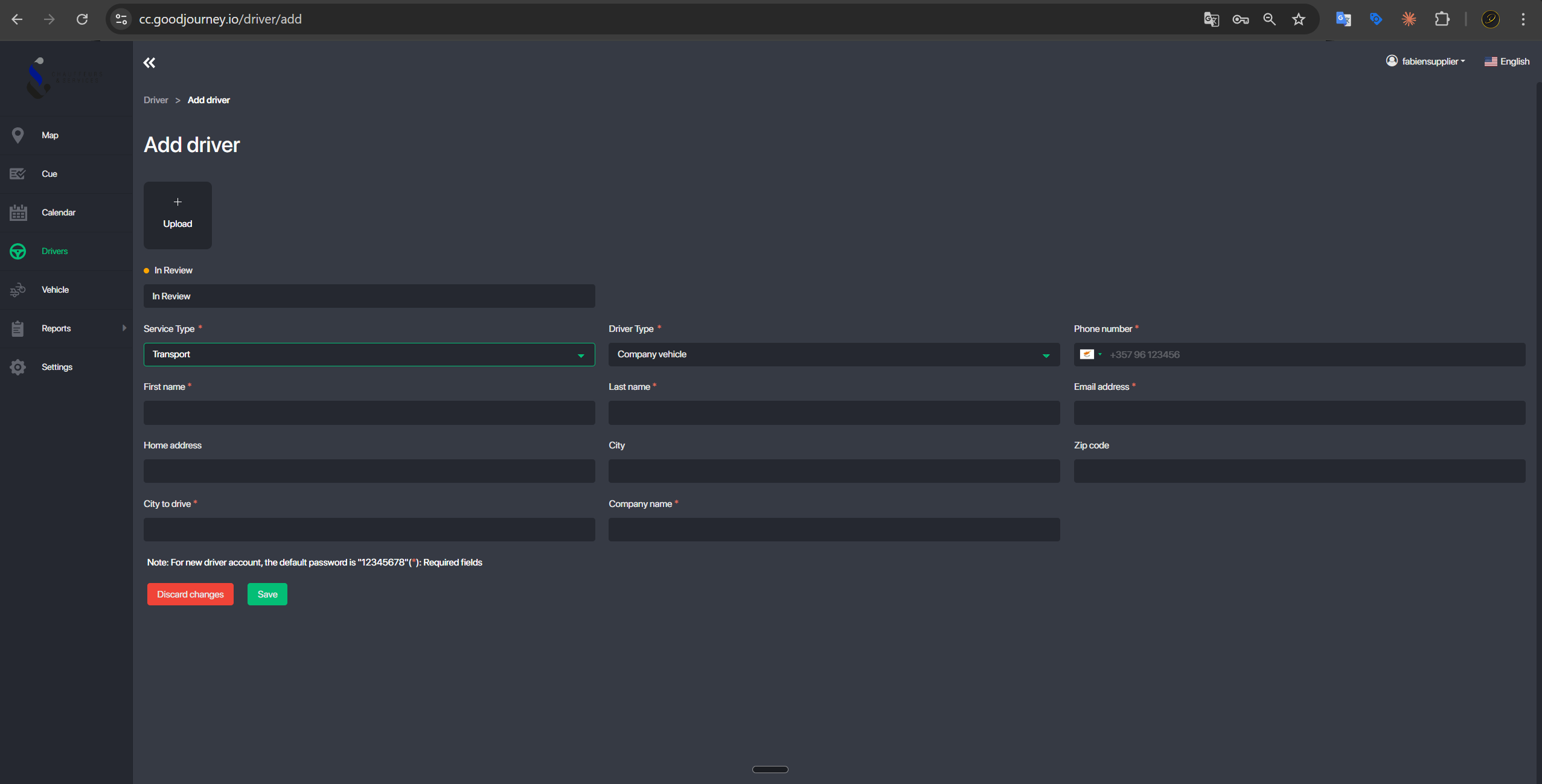This screenshot has width=1542, height=784.
Task: Click the Settings gear icon
Action: [x=18, y=367]
